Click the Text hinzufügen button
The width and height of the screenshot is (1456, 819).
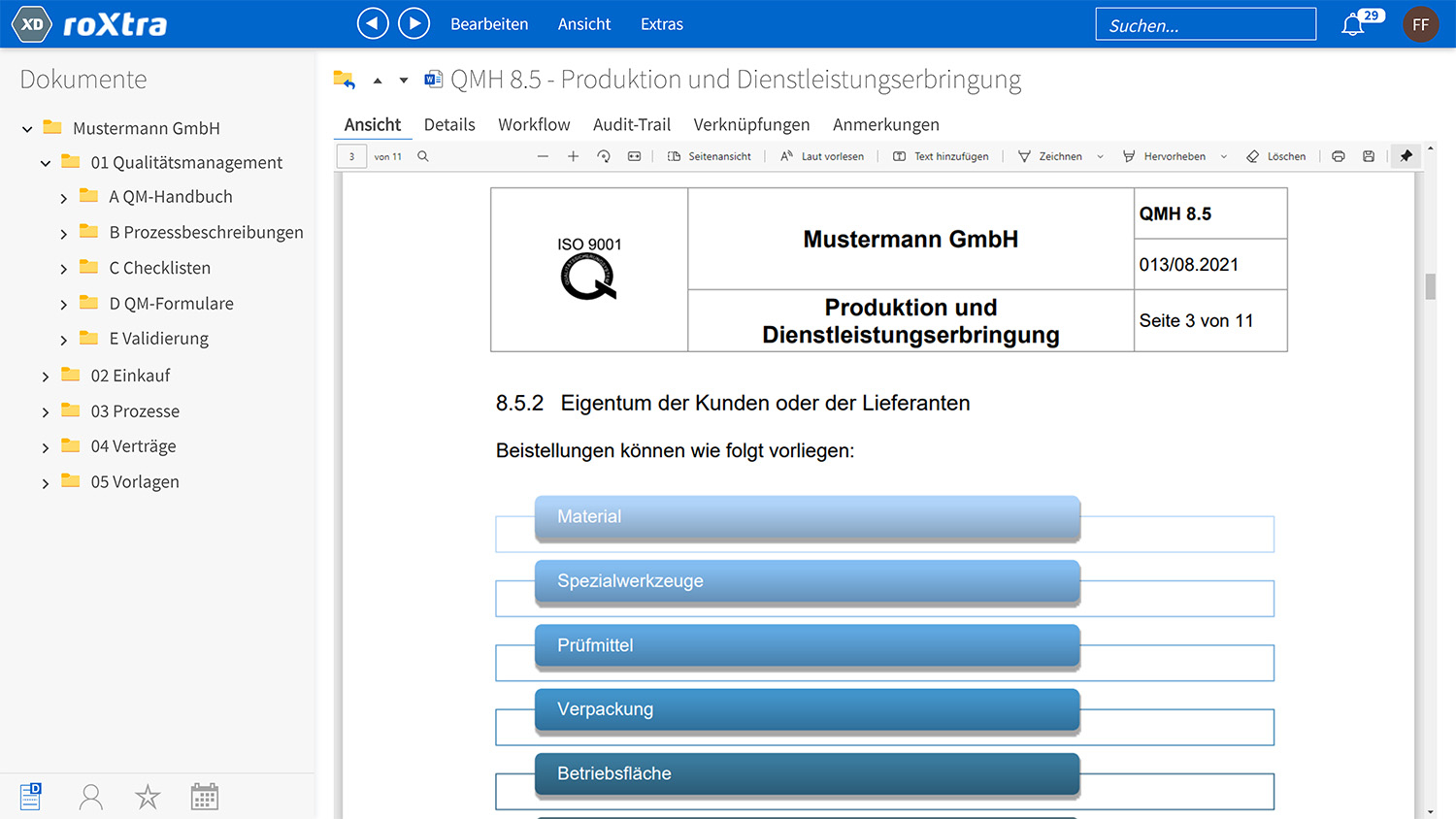941,156
